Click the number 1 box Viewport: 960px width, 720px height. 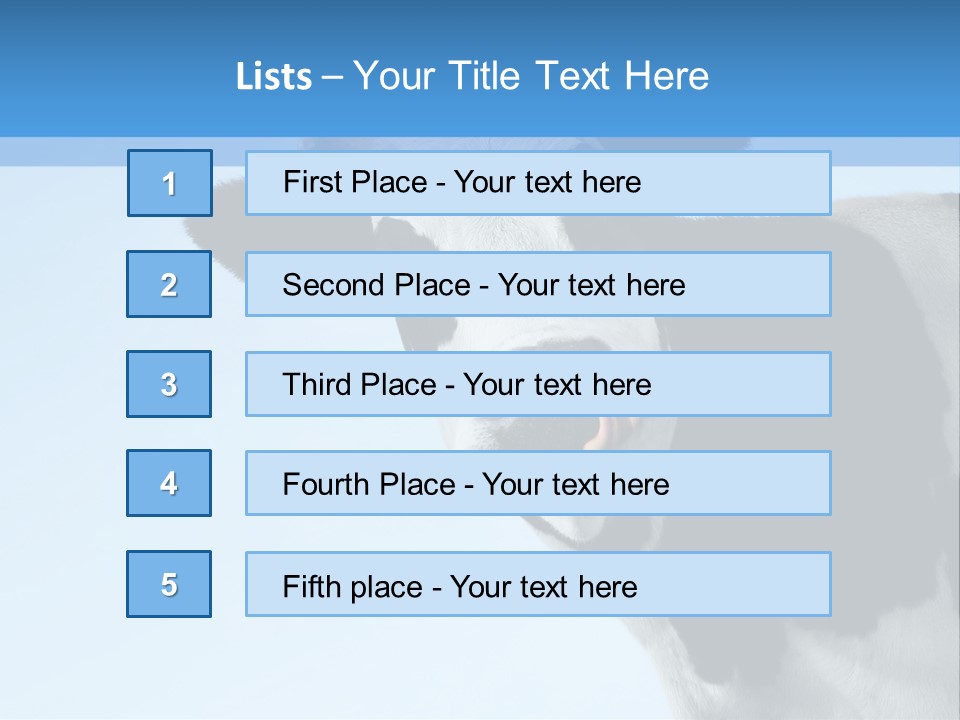pyautogui.click(x=170, y=183)
